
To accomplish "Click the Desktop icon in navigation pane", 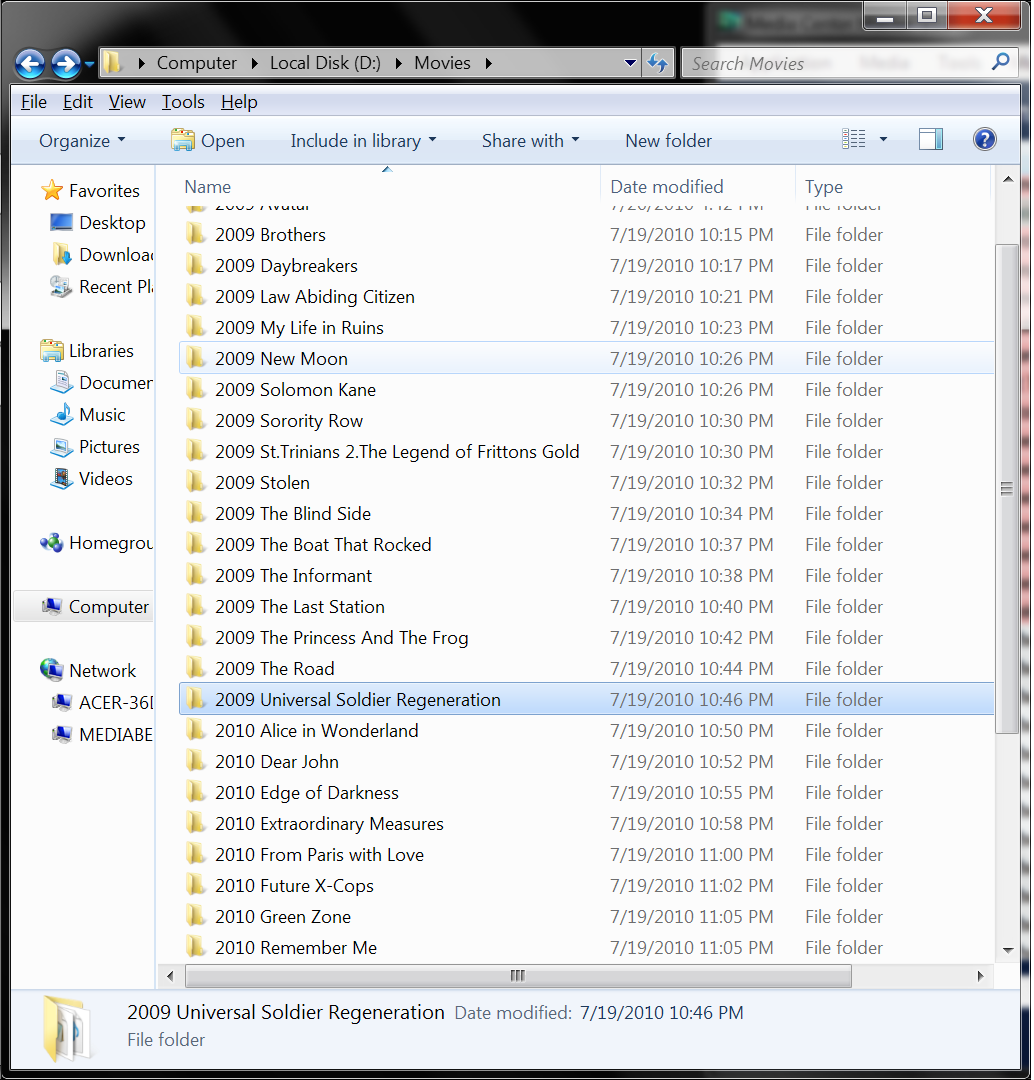I will [x=61, y=222].
